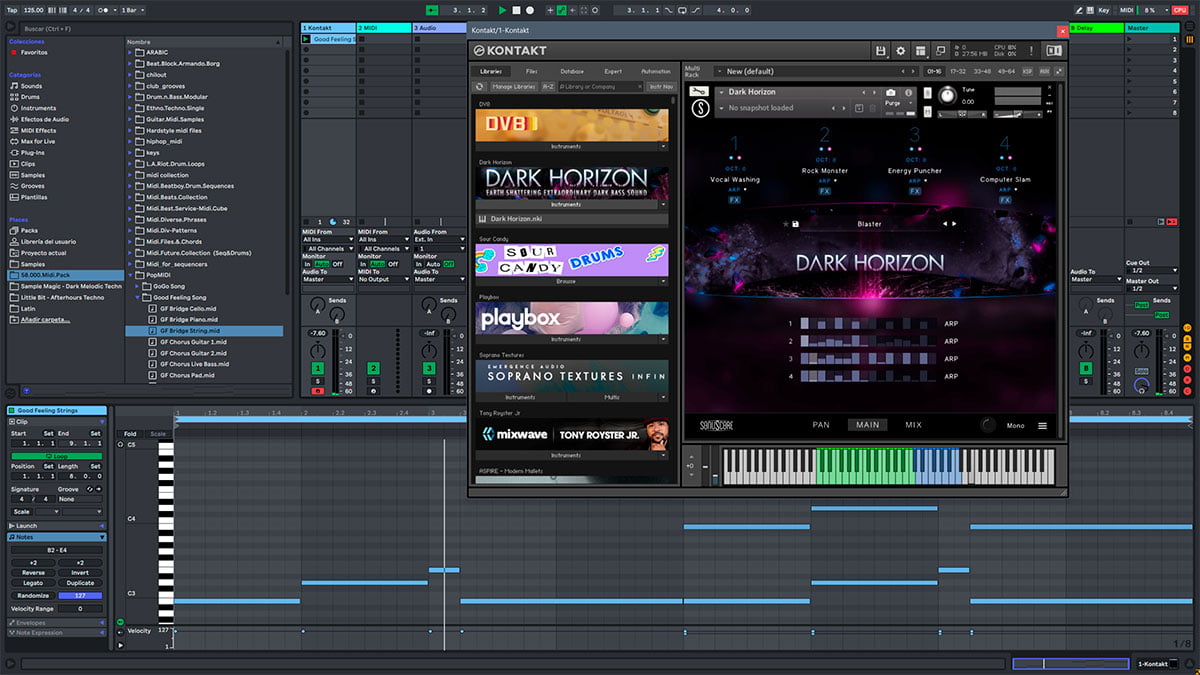The width and height of the screenshot is (1200, 675).
Task: Click the Library or Company search field
Action: pos(599,87)
